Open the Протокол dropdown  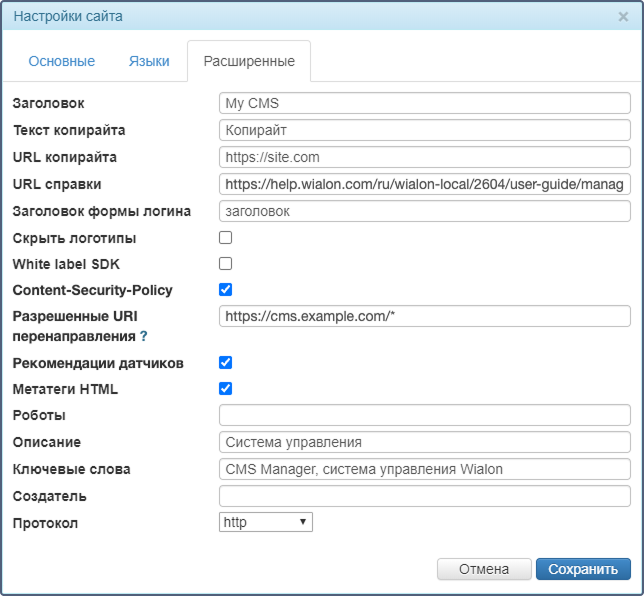pyautogui.click(x=265, y=522)
